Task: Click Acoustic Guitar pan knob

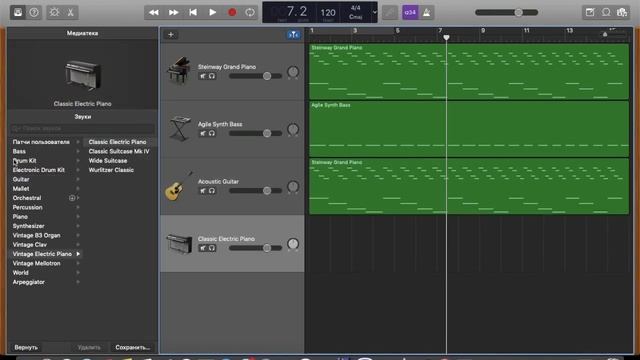Action: pos(293,187)
